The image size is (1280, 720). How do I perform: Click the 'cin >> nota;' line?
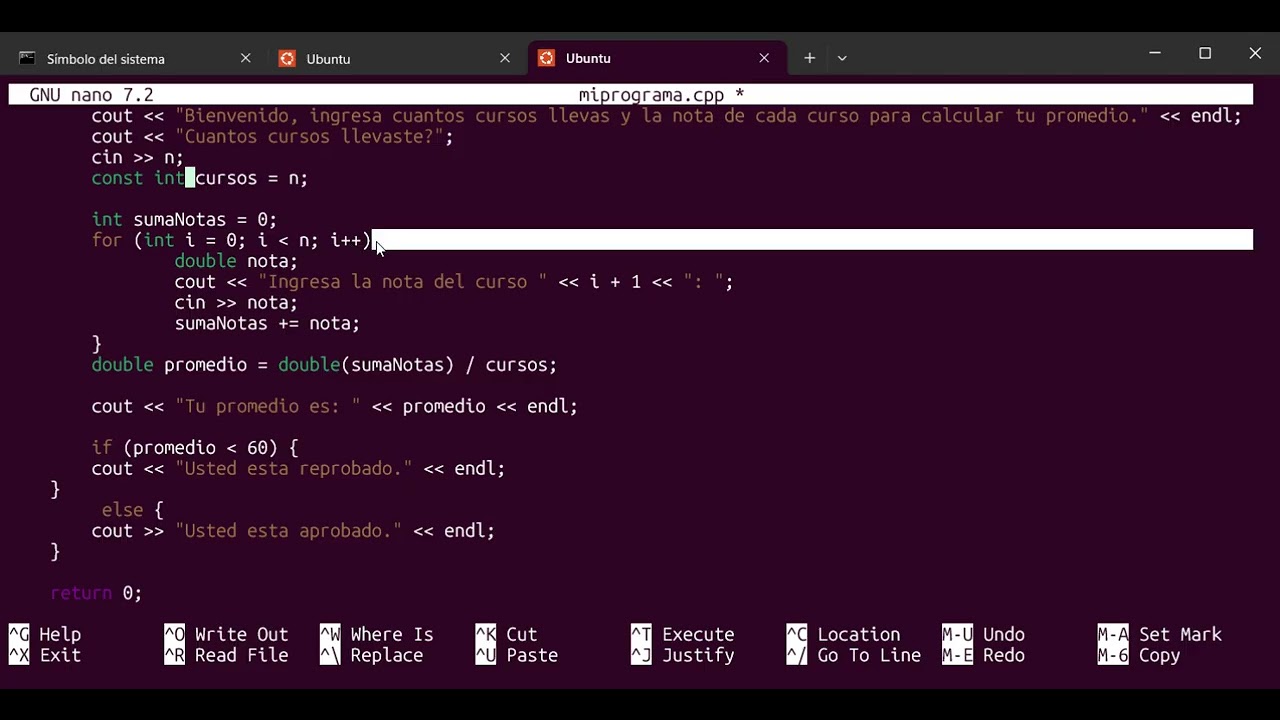(x=236, y=302)
